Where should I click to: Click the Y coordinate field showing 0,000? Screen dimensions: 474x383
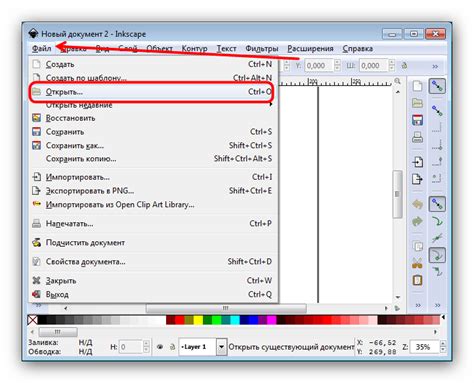(319, 65)
